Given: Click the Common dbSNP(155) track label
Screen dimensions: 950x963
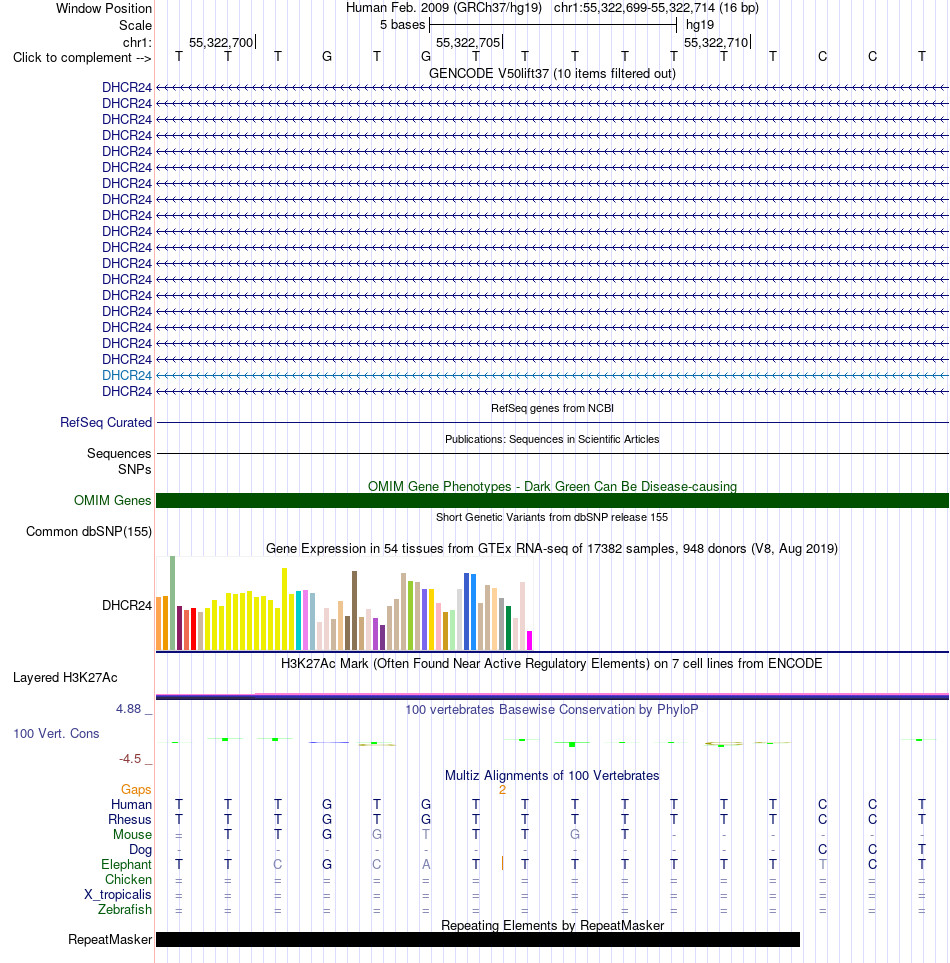Looking at the screenshot, I should tap(88, 532).
